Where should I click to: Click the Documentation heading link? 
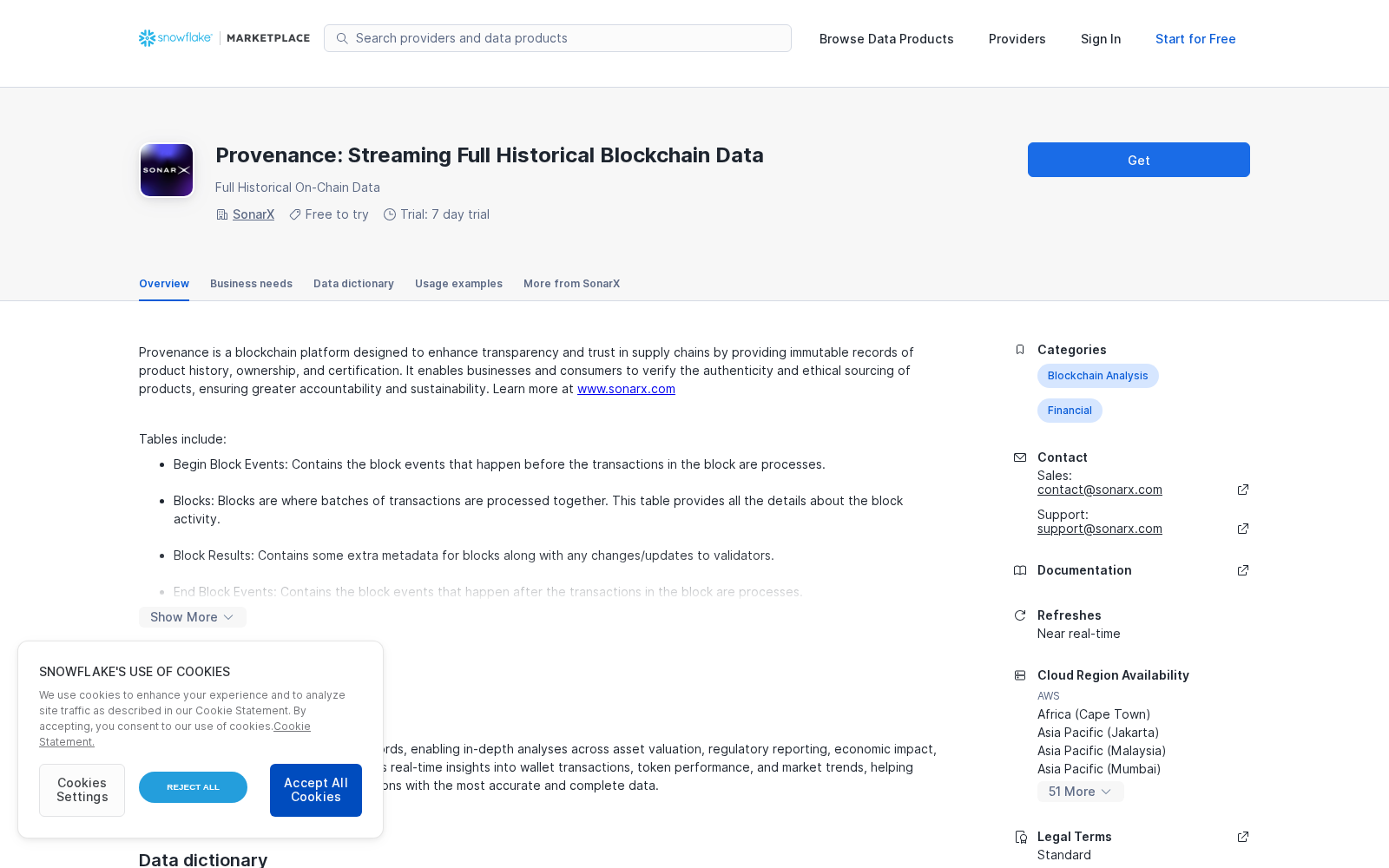pyautogui.click(x=1084, y=570)
